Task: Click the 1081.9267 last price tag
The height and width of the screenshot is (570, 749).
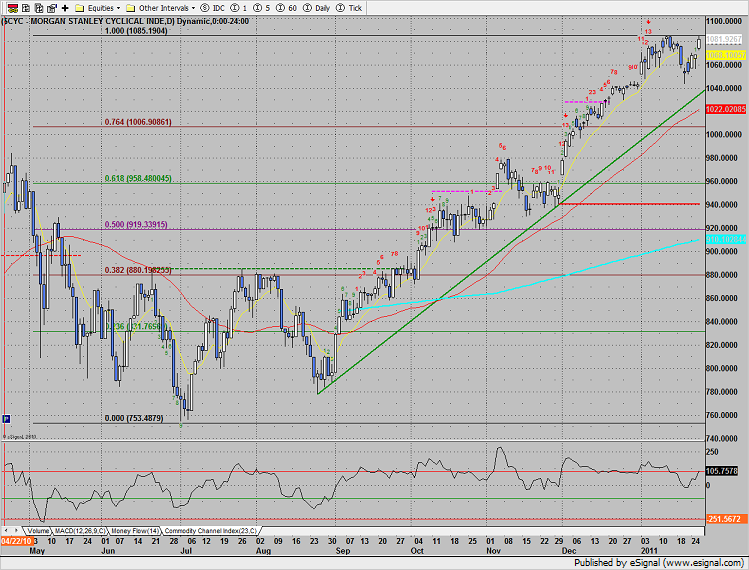Action: coord(724,39)
